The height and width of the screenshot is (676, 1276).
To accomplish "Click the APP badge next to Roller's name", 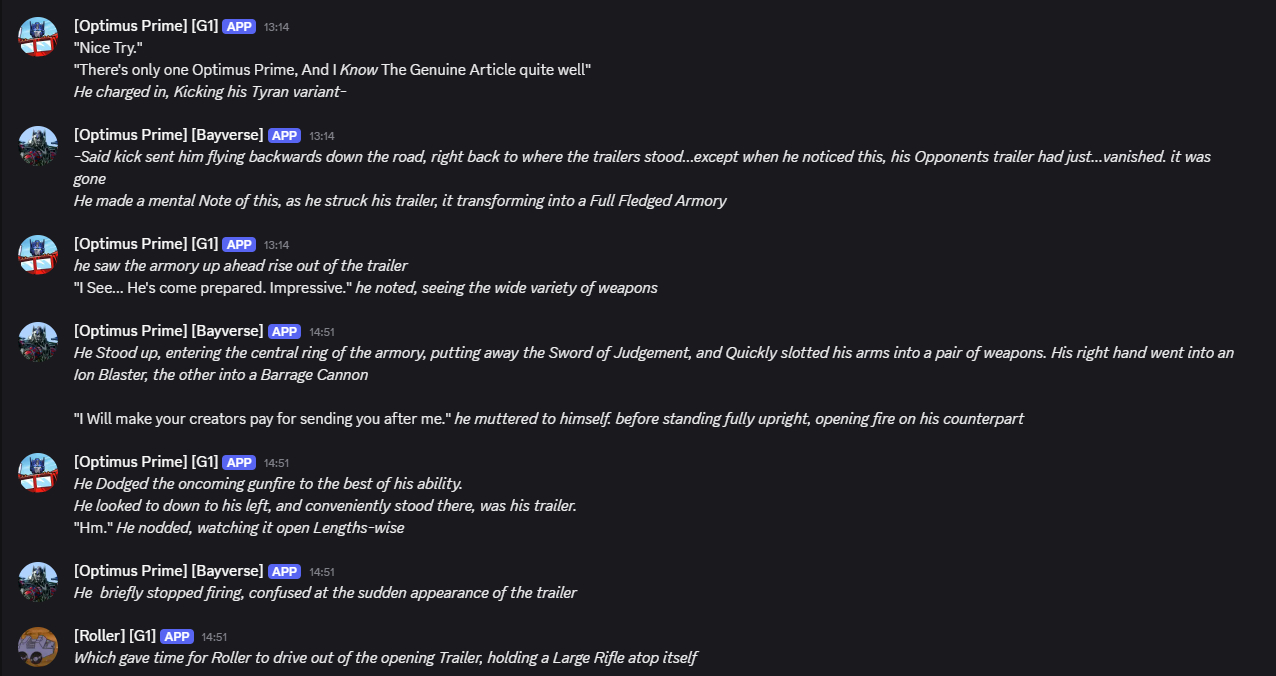I will [x=177, y=636].
